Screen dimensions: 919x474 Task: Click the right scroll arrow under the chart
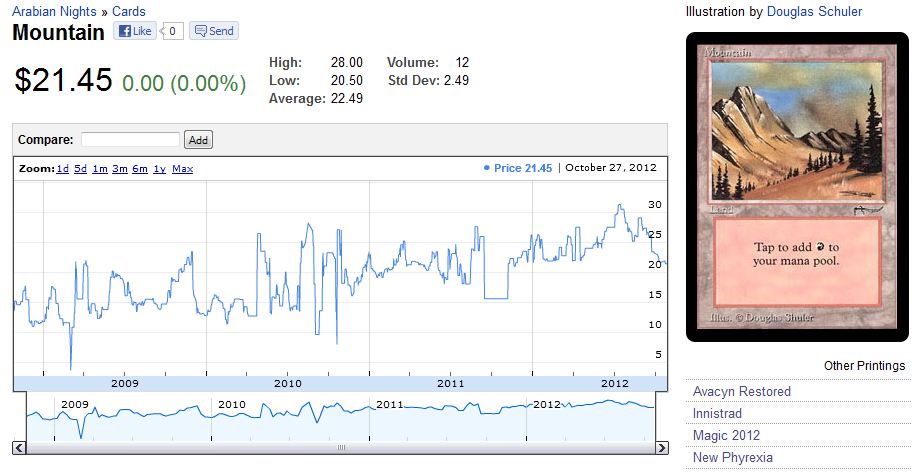click(x=661, y=447)
